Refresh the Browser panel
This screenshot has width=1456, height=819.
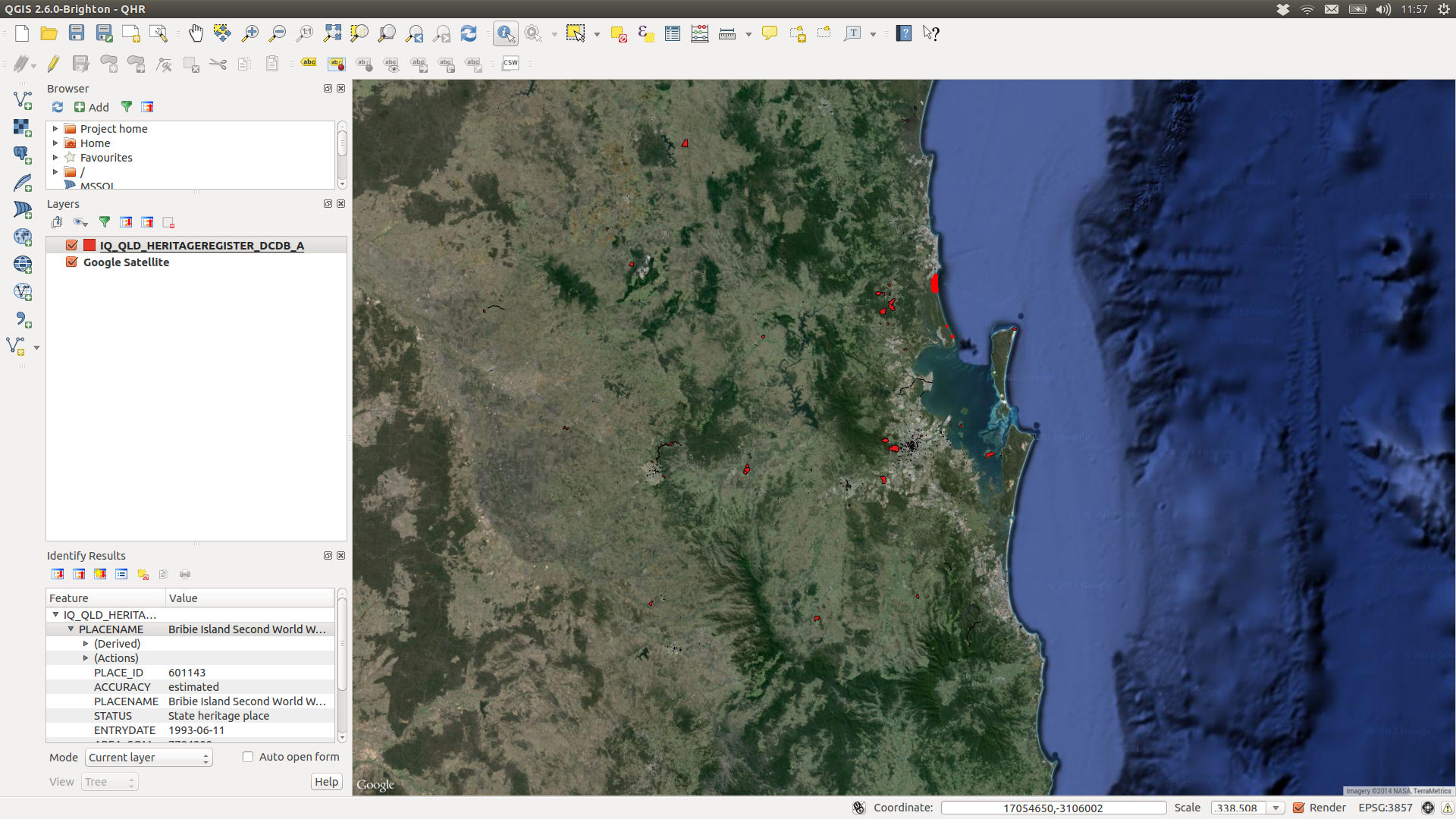click(x=58, y=107)
